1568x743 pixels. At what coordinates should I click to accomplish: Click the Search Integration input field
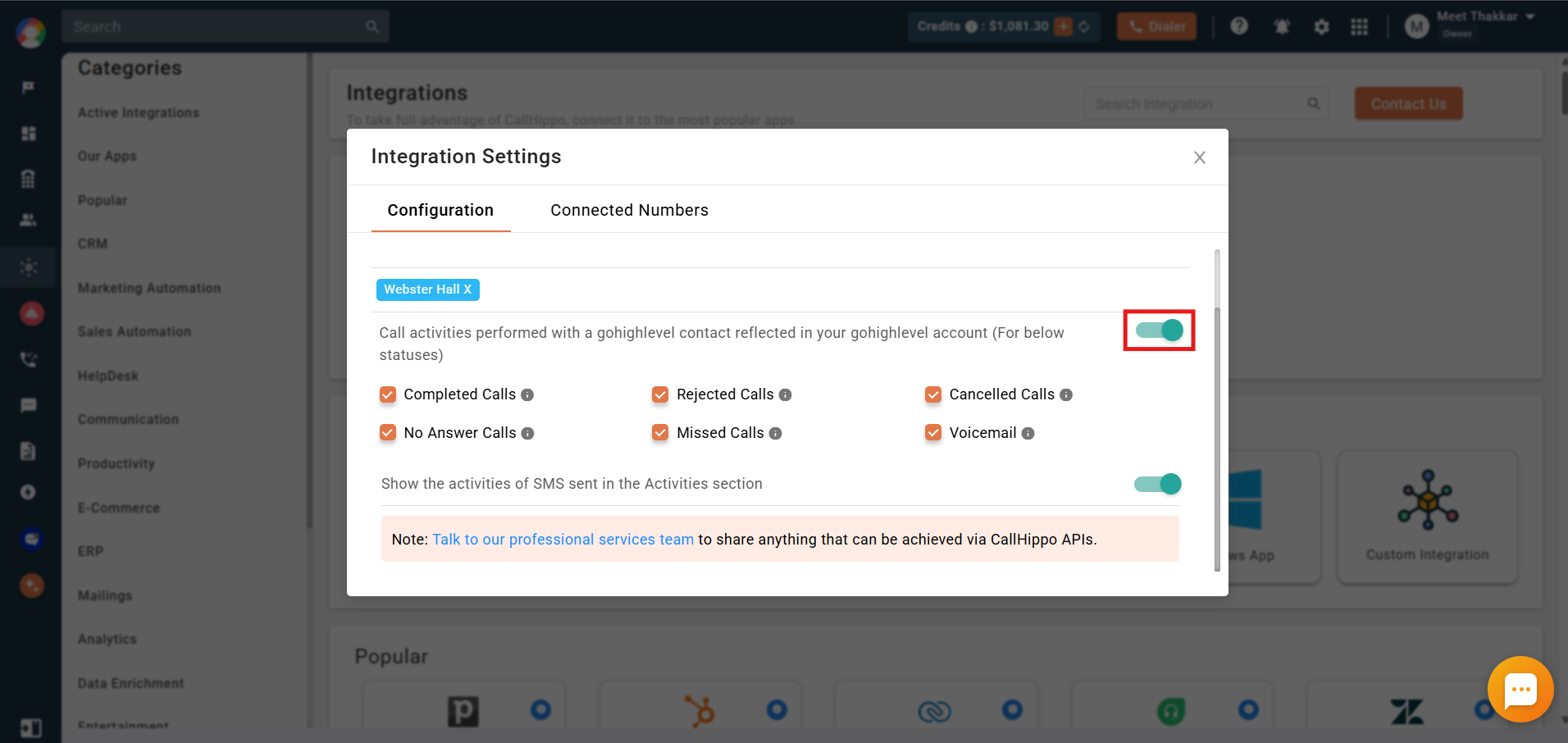coord(1206,104)
